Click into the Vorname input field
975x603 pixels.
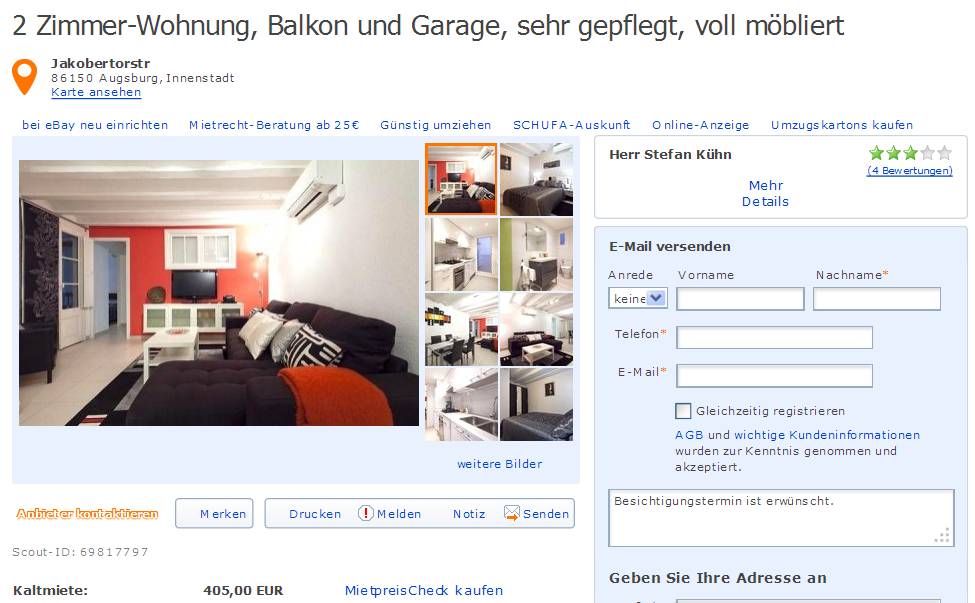(x=740, y=299)
